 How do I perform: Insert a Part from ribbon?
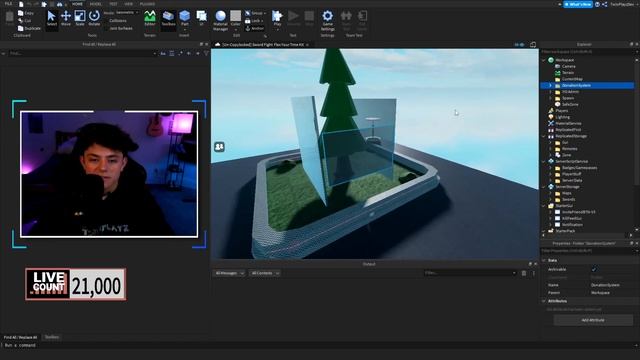point(184,19)
